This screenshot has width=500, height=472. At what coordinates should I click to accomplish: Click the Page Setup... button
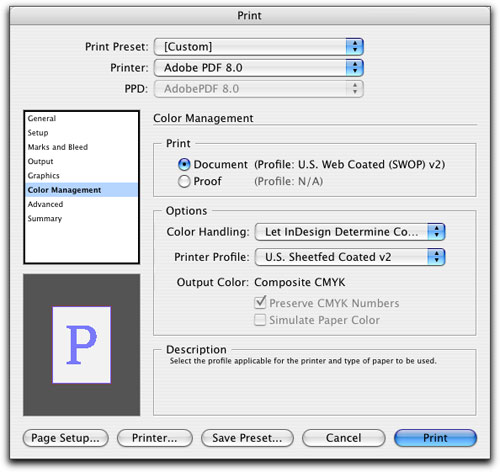pyautogui.click(x=66, y=438)
